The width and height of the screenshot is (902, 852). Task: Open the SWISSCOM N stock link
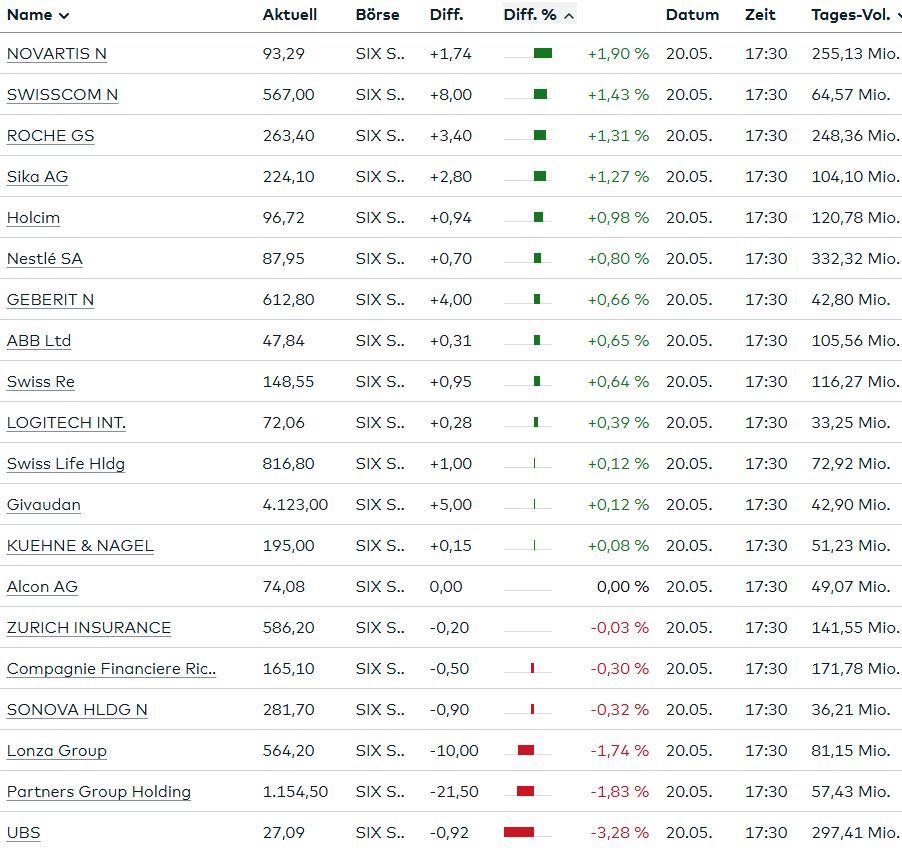62,94
